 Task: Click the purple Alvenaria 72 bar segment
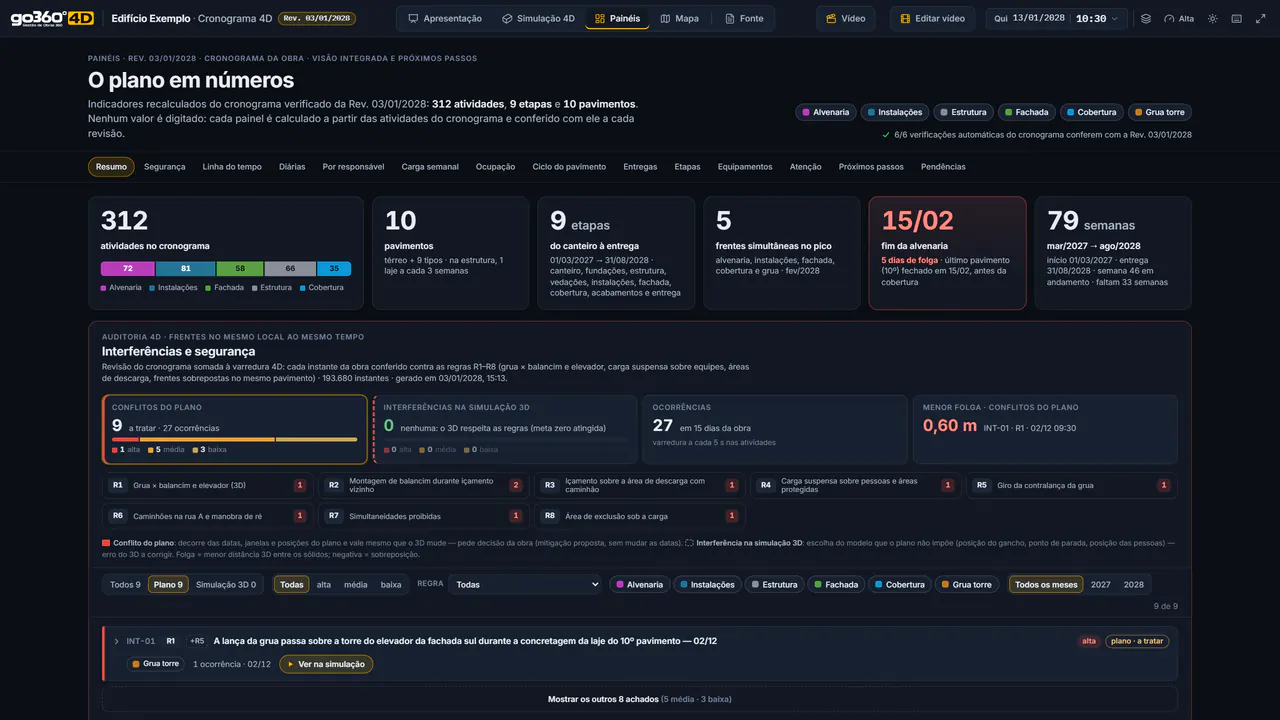[128, 268]
